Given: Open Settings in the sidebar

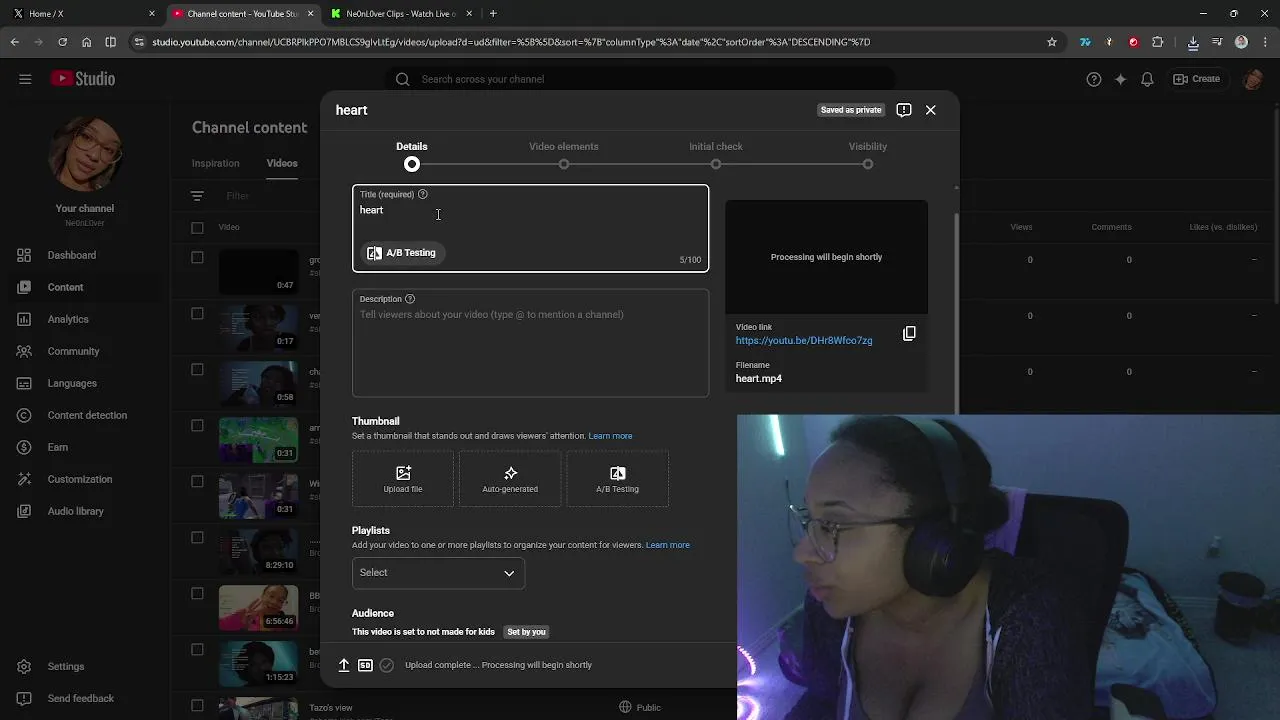Looking at the screenshot, I should point(85,666).
